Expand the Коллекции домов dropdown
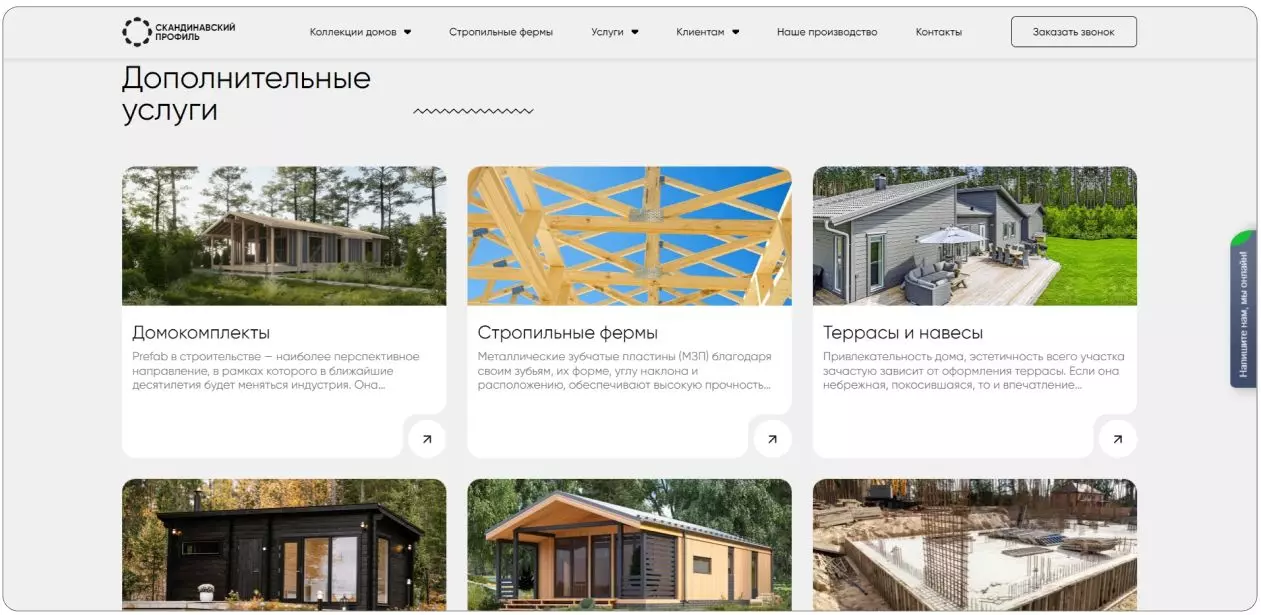 (360, 32)
